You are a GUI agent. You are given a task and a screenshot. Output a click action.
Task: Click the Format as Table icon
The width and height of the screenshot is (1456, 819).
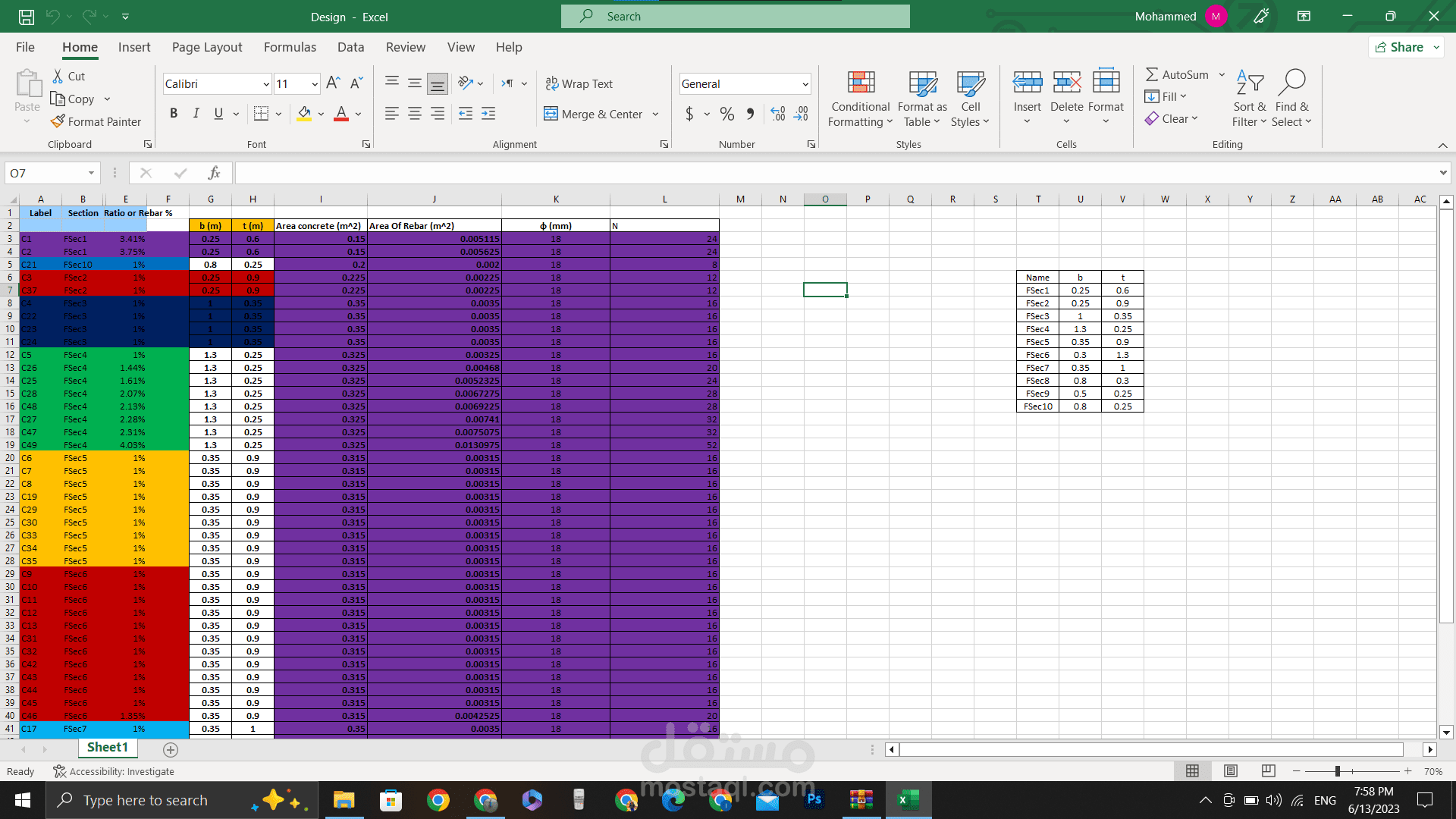click(x=922, y=83)
